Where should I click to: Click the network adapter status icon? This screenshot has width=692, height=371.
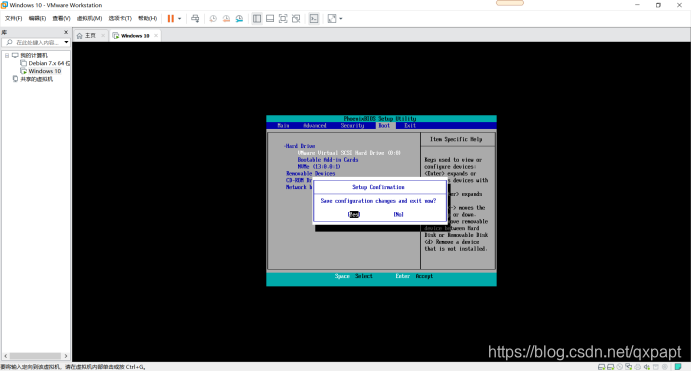coord(628,367)
